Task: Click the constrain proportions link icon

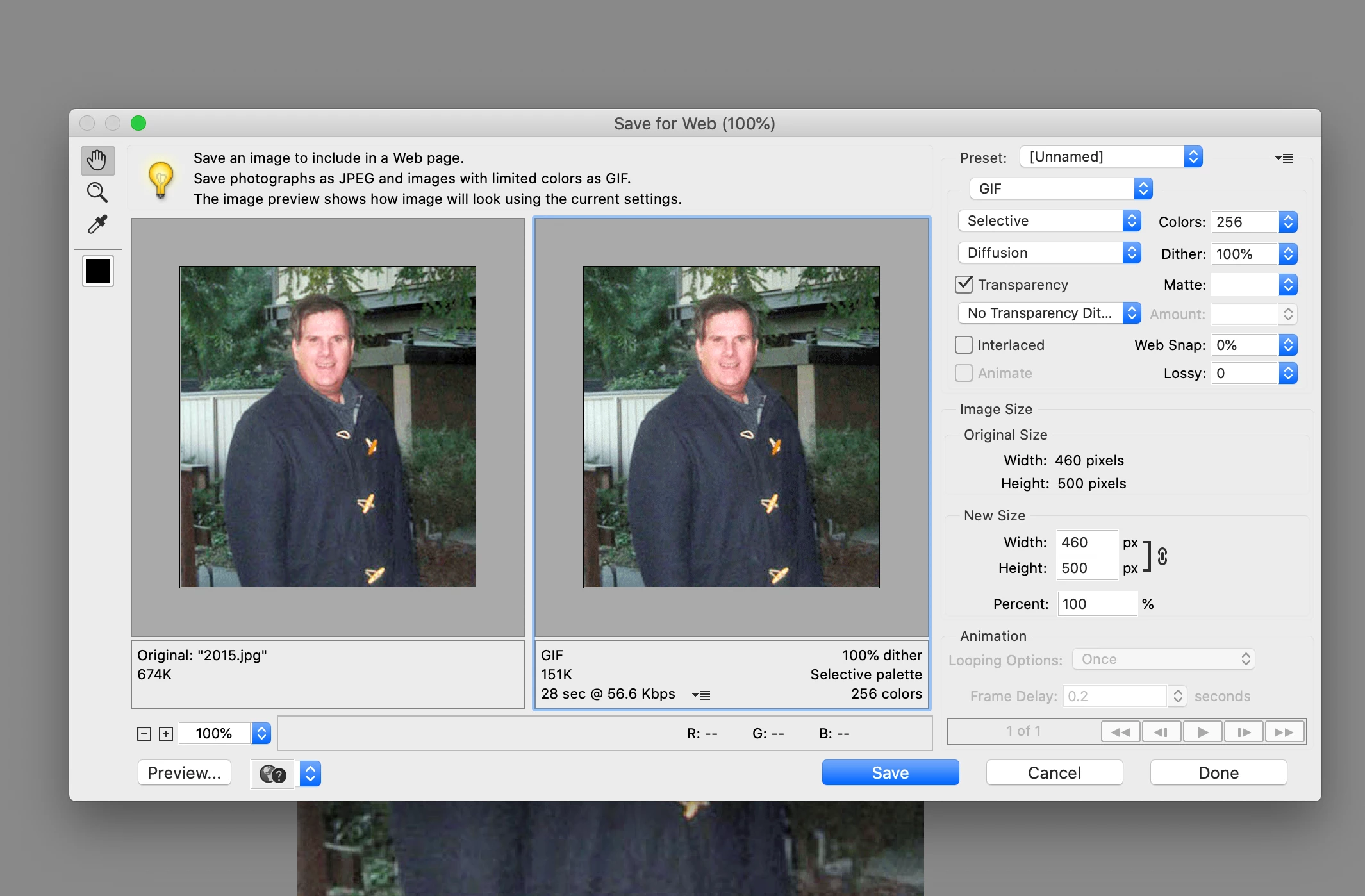Action: pyautogui.click(x=1162, y=556)
